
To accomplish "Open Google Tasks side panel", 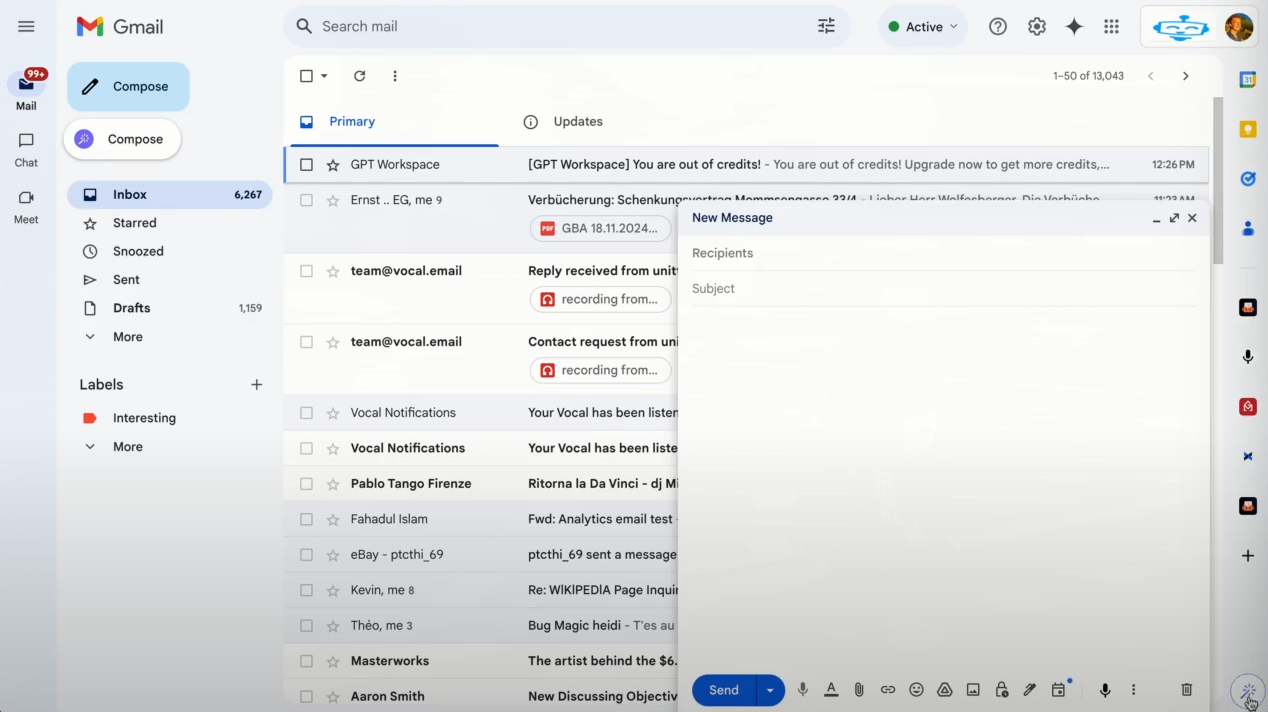I will [x=1248, y=179].
